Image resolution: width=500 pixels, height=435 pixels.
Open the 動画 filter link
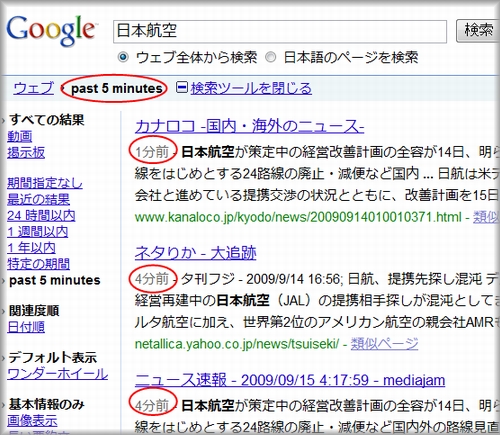(x=20, y=136)
